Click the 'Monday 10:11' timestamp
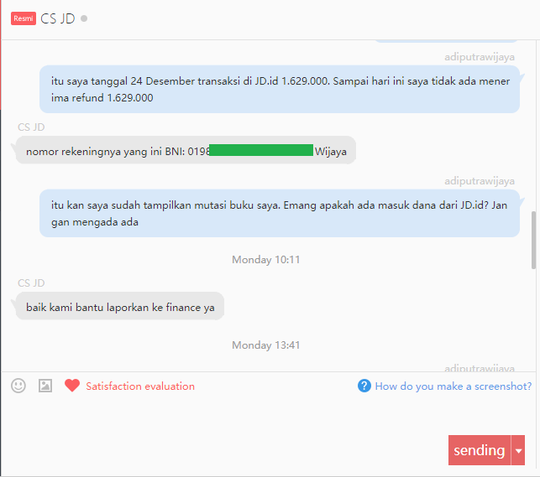This screenshot has height=477, width=540. coord(266,259)
